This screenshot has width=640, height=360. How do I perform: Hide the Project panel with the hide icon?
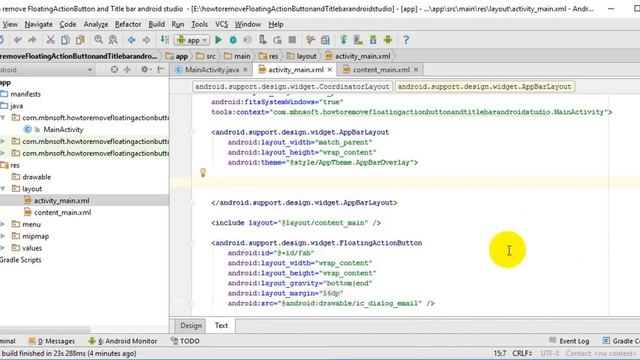[161, 70]
